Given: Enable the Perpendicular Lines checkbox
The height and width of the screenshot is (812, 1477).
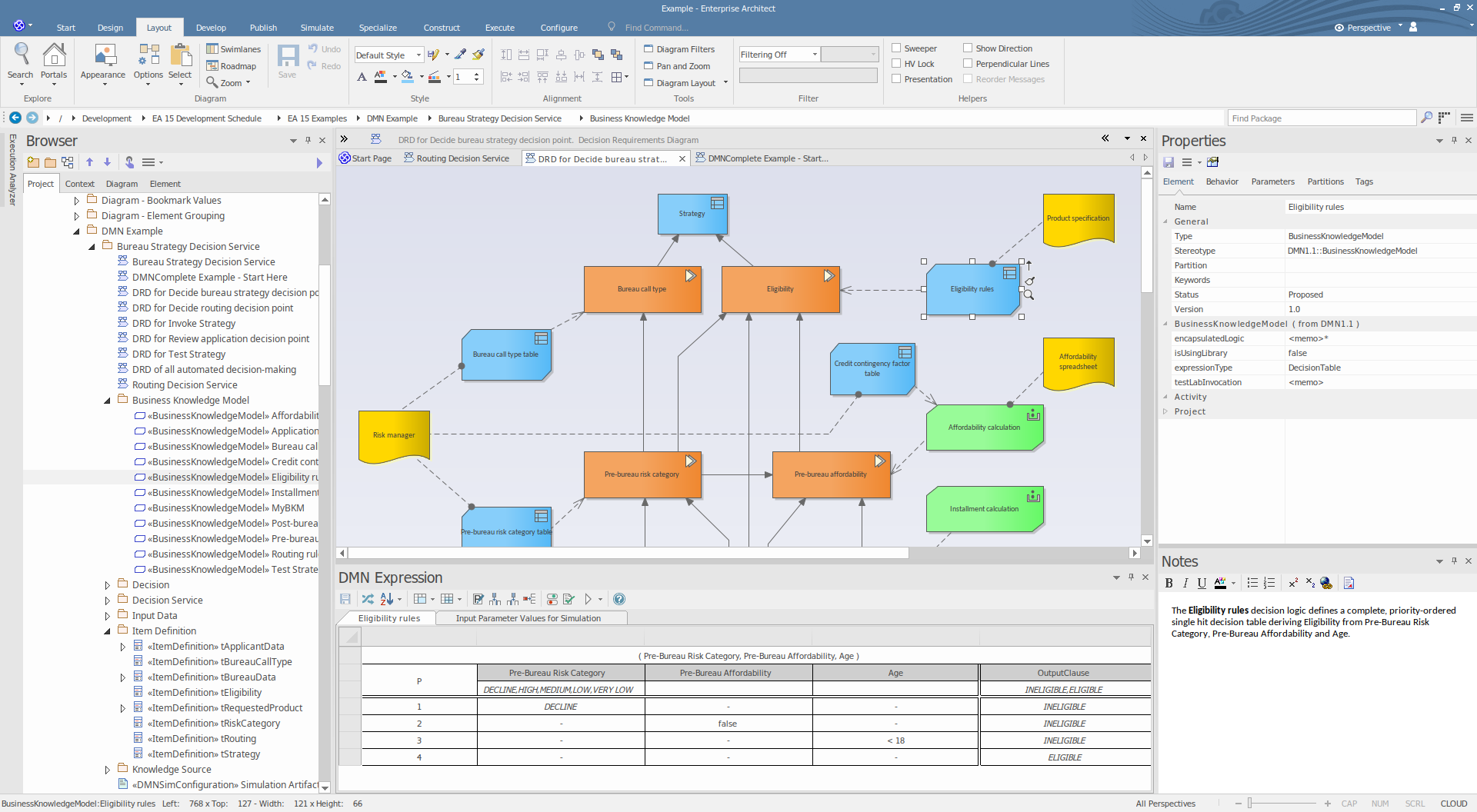Looking at the screenshot, I should pos(968,63).
